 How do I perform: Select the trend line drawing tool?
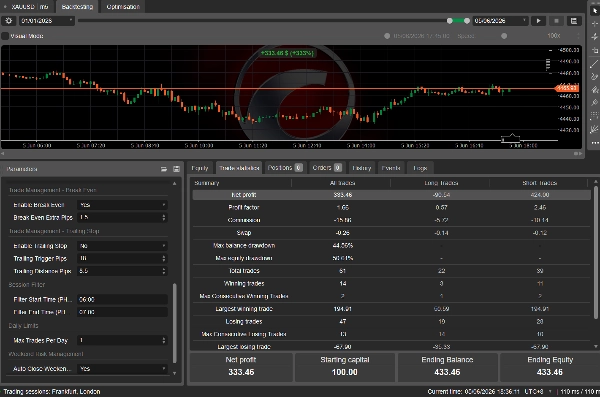[594, 64]
